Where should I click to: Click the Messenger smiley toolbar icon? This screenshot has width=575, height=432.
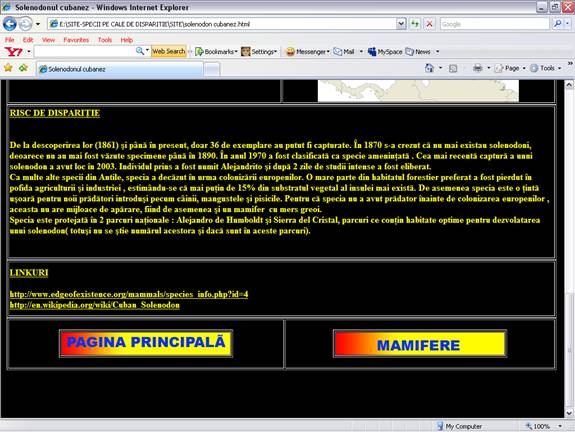pyautogui.click(x=290, y=52)
